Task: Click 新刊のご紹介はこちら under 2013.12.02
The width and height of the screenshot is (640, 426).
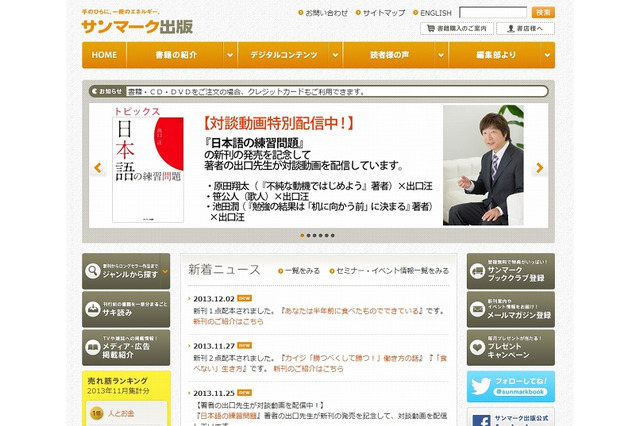Action: click(228, 321)
